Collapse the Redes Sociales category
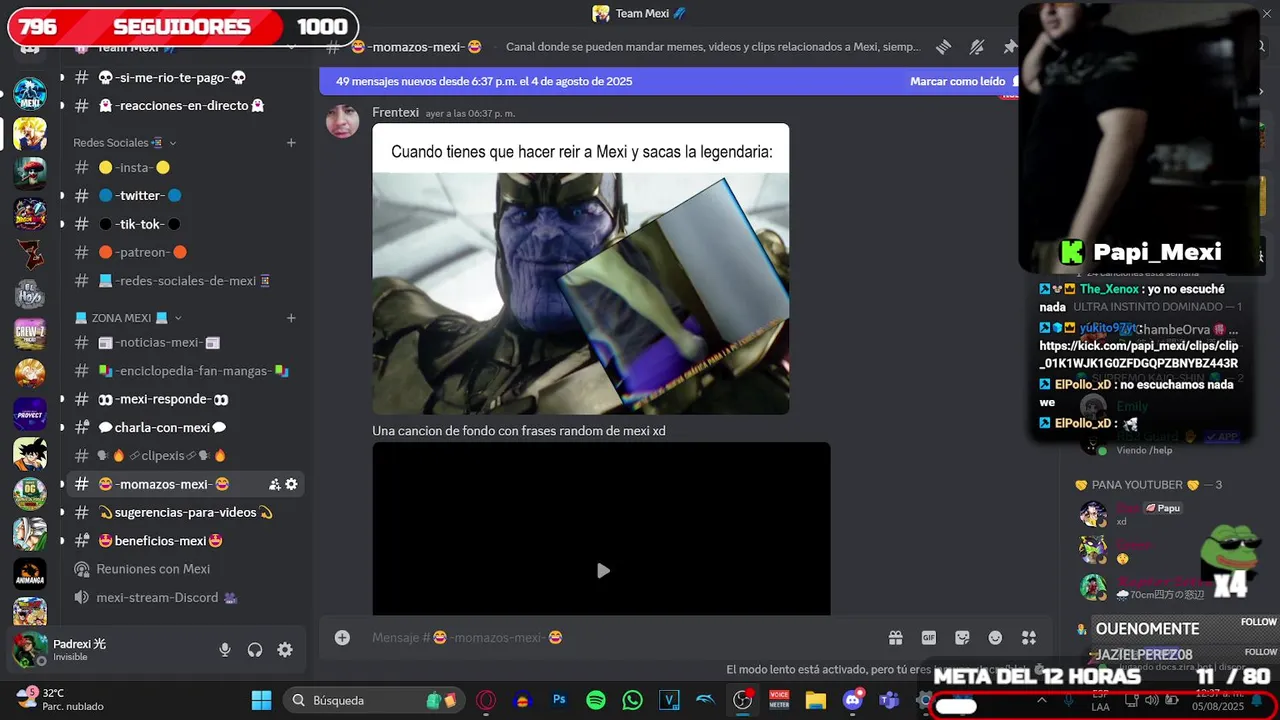Viewport: 1280px width, 720px height. pyautogui.click(x=124, y=143)
